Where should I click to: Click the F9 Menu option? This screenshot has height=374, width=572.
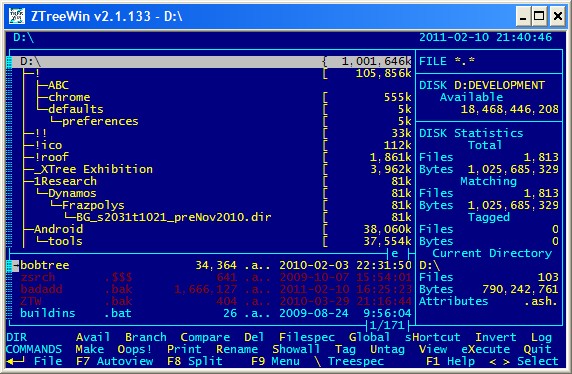tap(275, 361)
